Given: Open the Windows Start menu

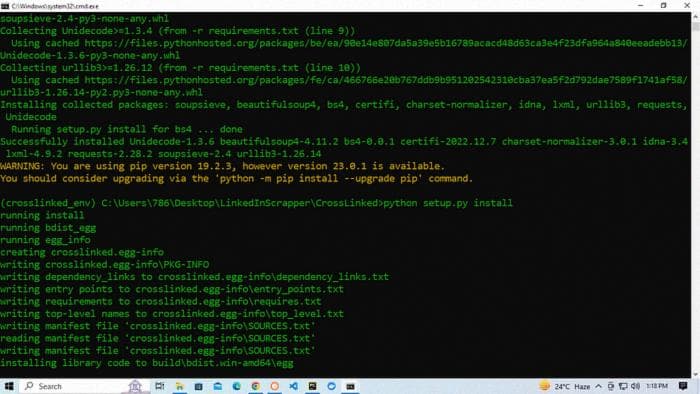Looking at the screenshot, I should (x=8, y=386).
